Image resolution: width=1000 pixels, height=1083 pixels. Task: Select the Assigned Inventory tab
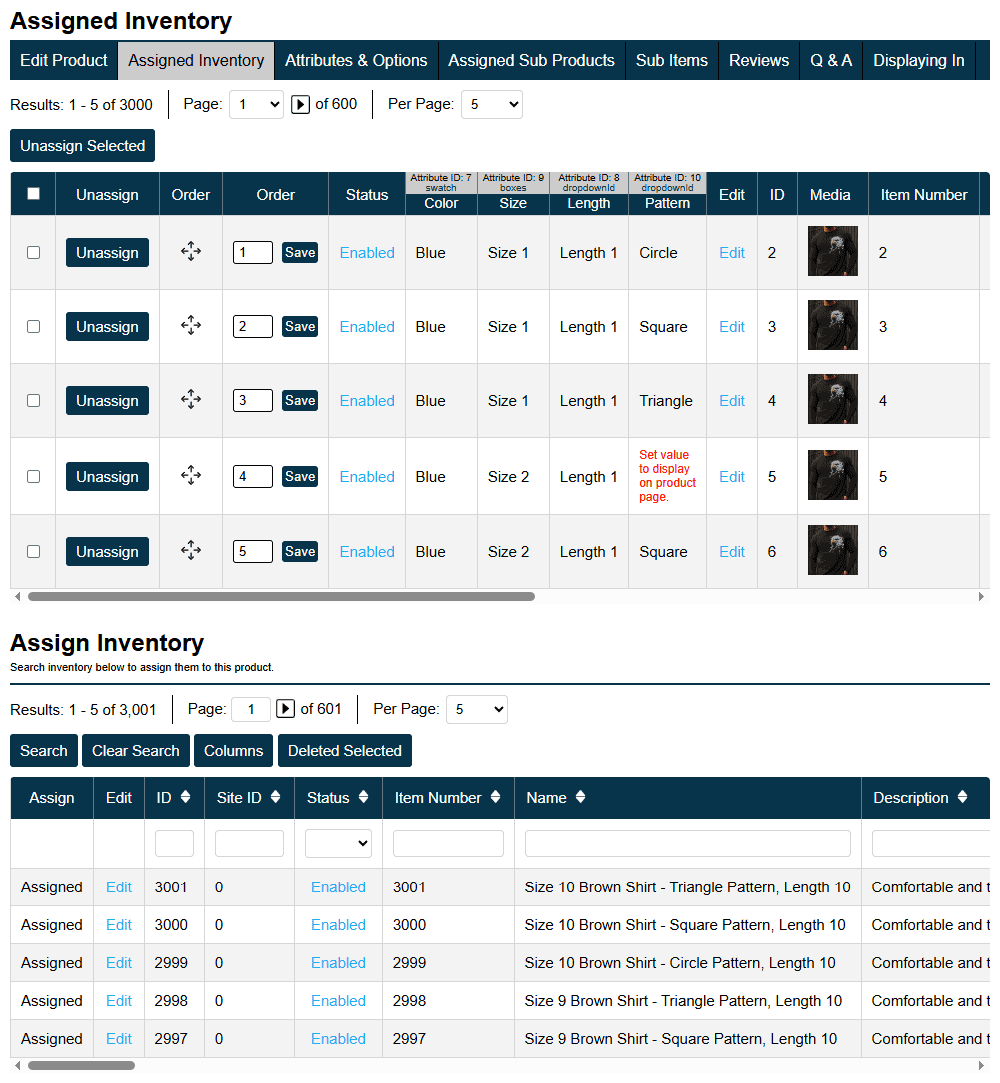196,60
